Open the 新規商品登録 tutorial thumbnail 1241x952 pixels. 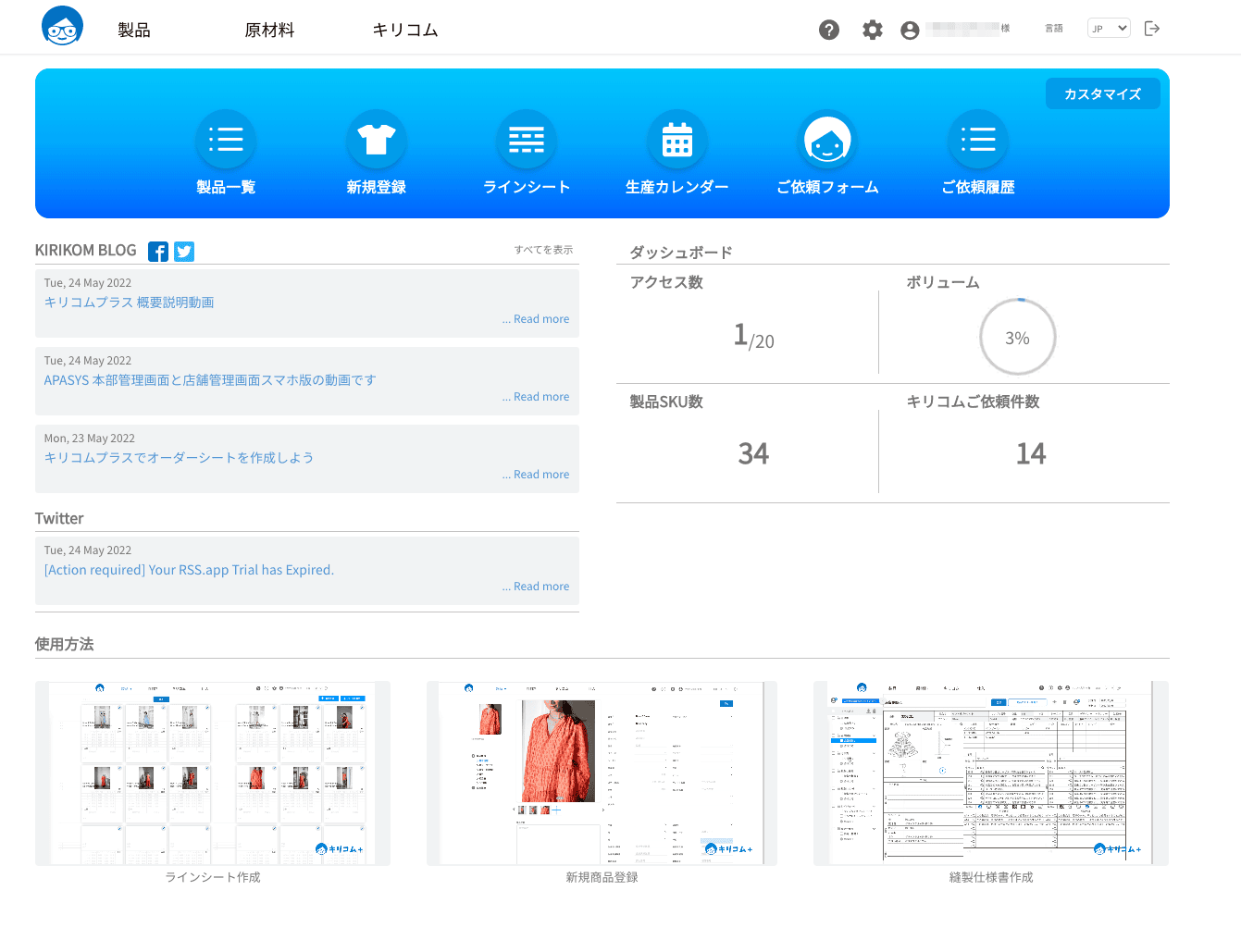click(602, 773)
